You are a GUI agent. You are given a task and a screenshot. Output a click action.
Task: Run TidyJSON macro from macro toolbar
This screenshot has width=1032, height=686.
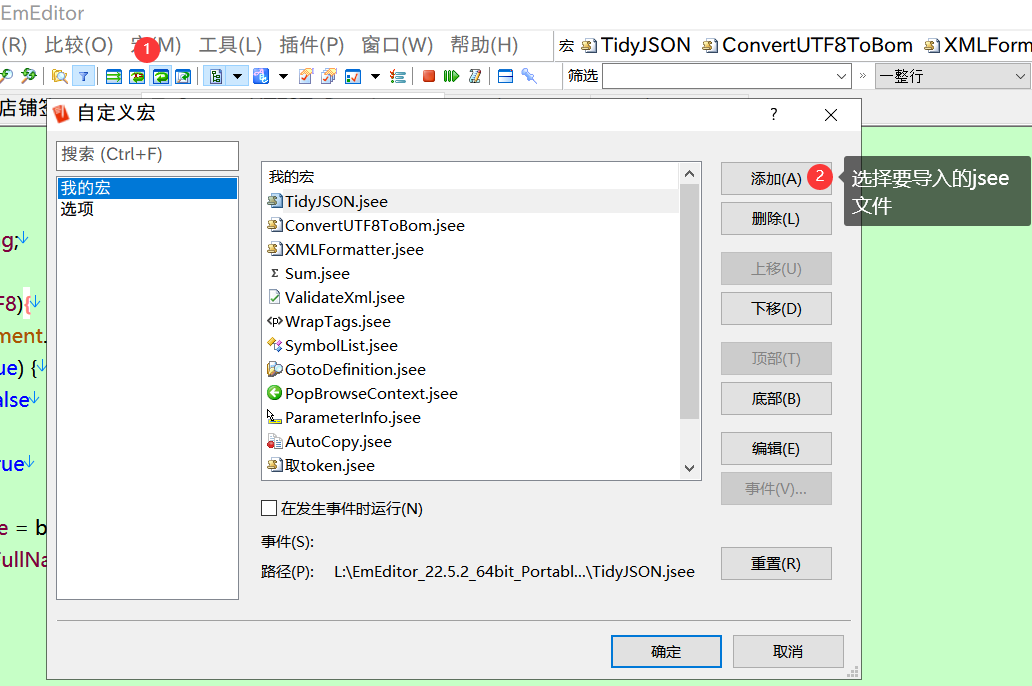pyautogui.click(x=636, y=45)
